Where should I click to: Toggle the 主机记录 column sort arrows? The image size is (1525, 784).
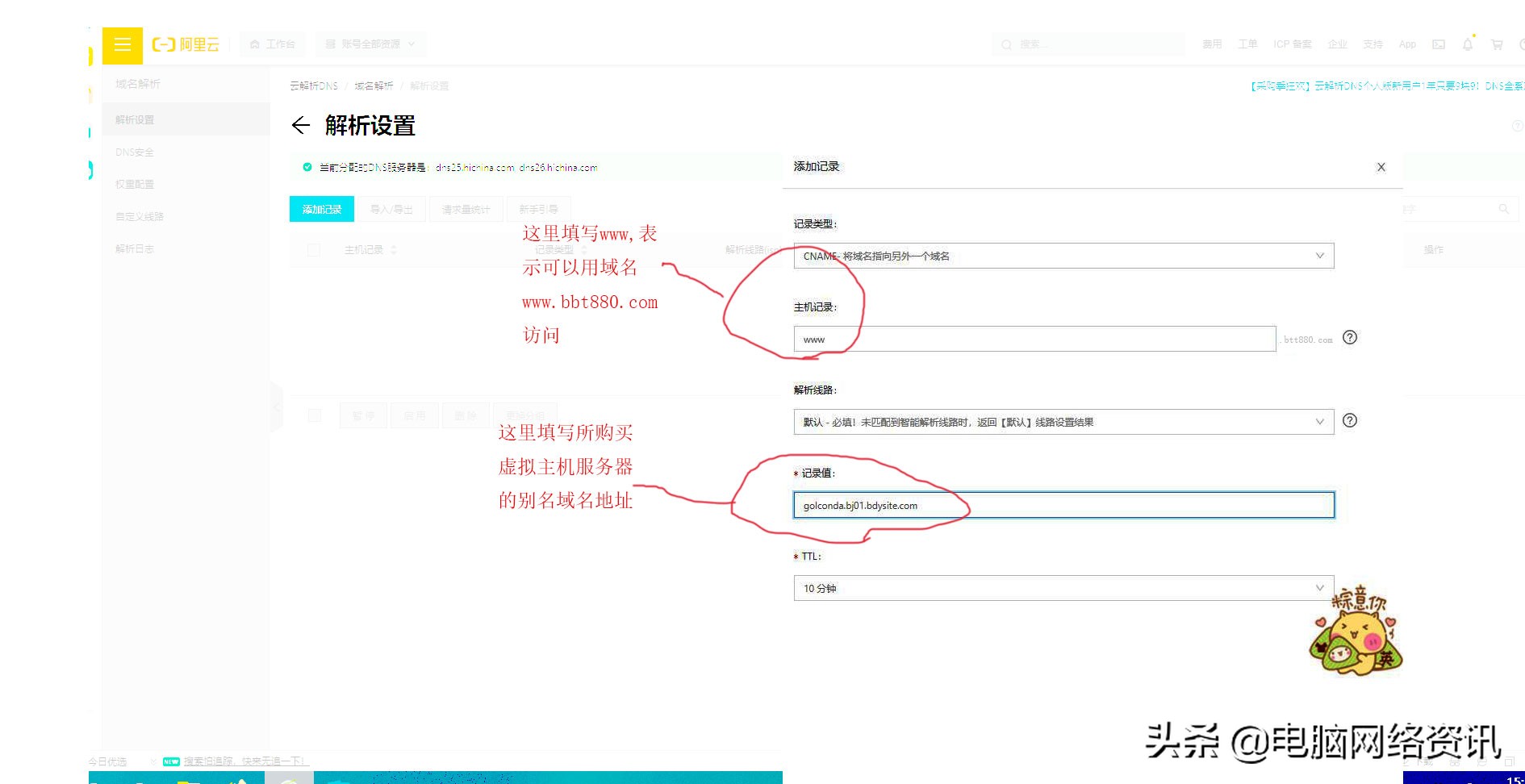[x=393, y=250]
